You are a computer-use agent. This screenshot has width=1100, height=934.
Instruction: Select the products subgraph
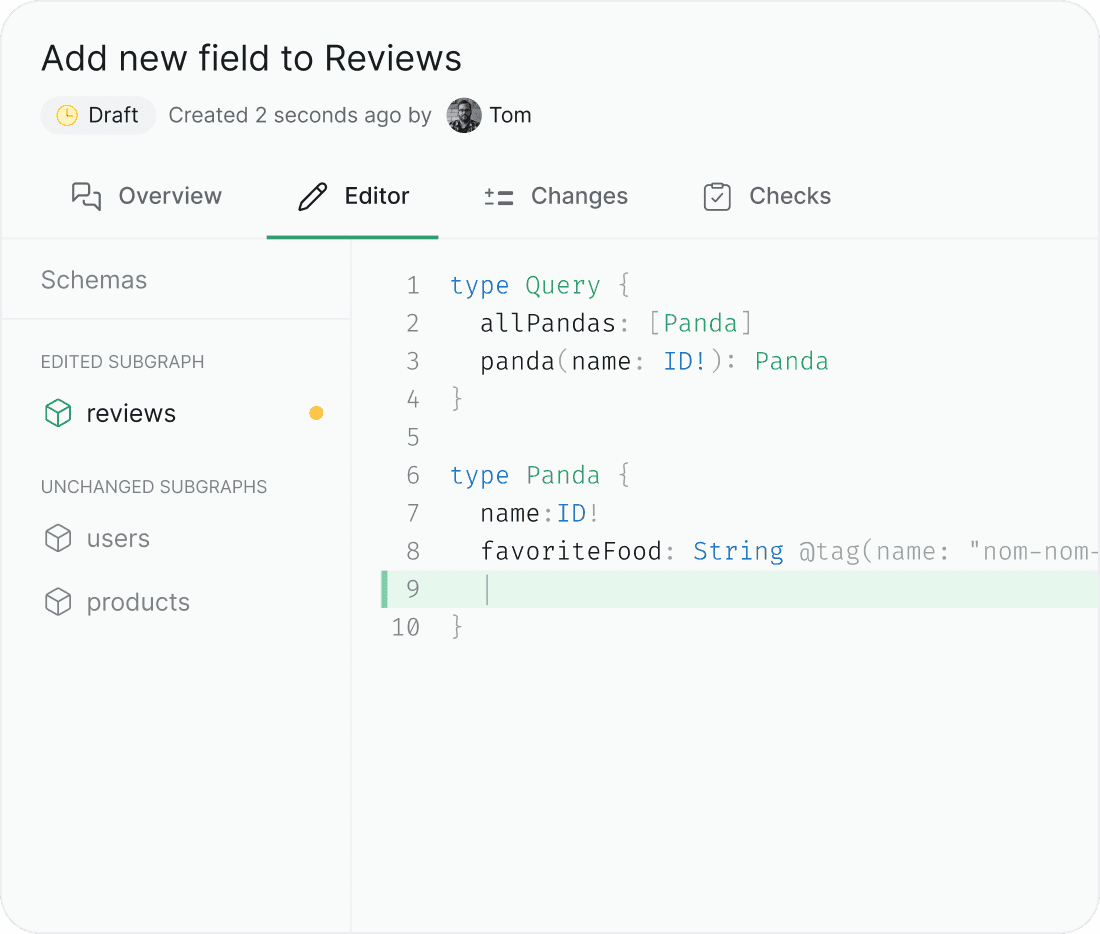click(x=138, y=601)
